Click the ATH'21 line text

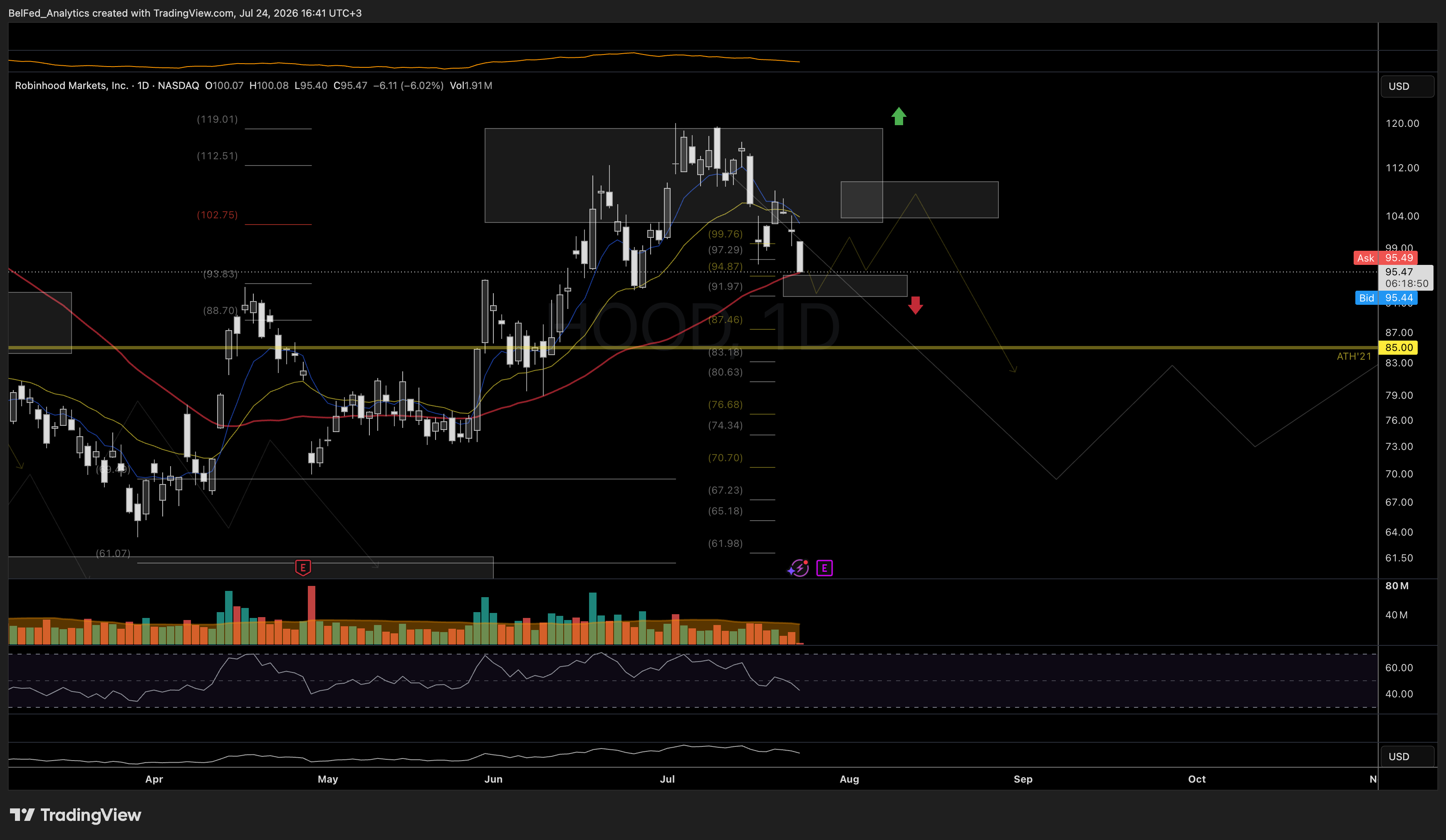(1354, 356)
